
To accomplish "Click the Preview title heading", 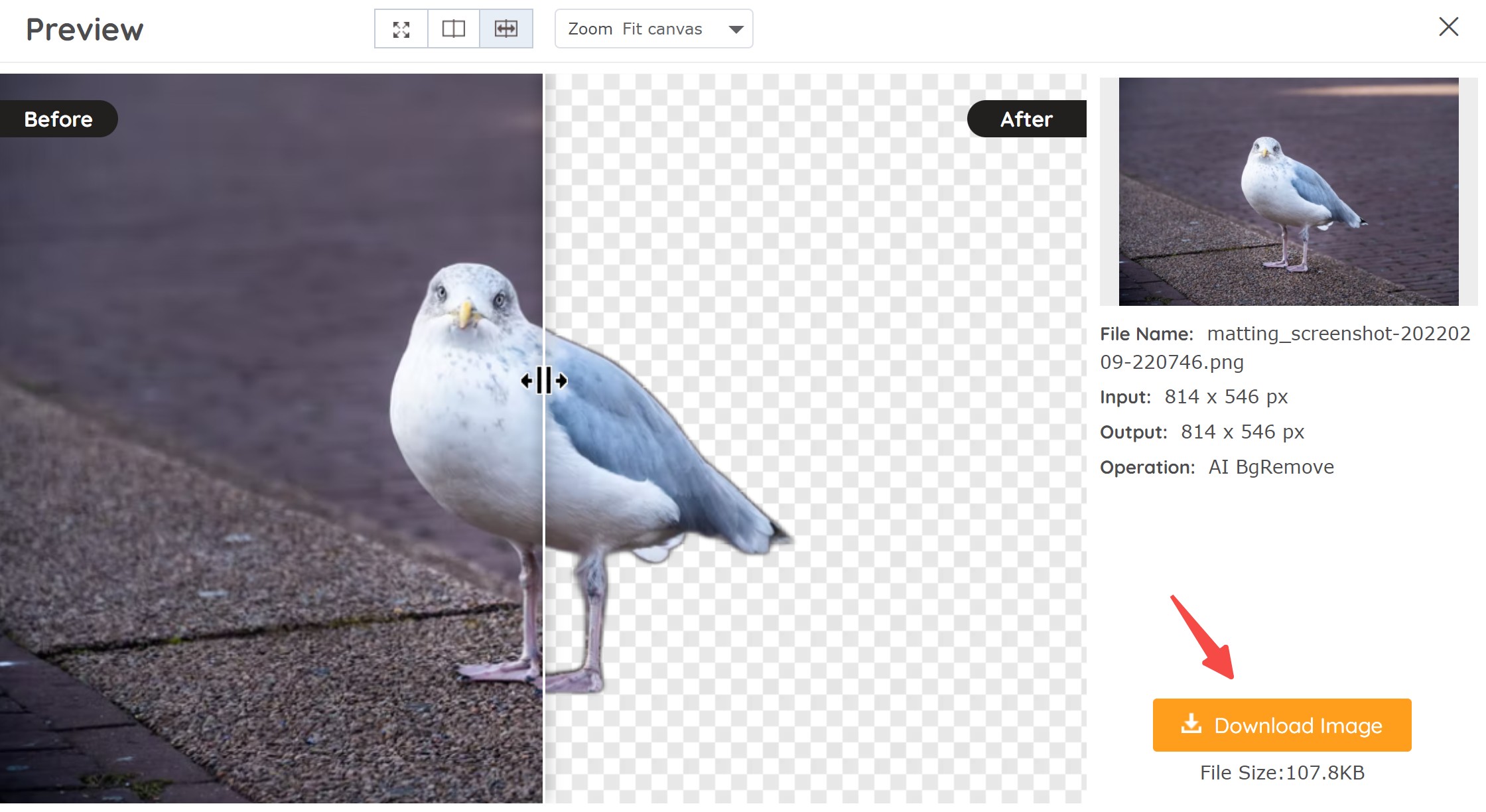I will pos(84,30).
